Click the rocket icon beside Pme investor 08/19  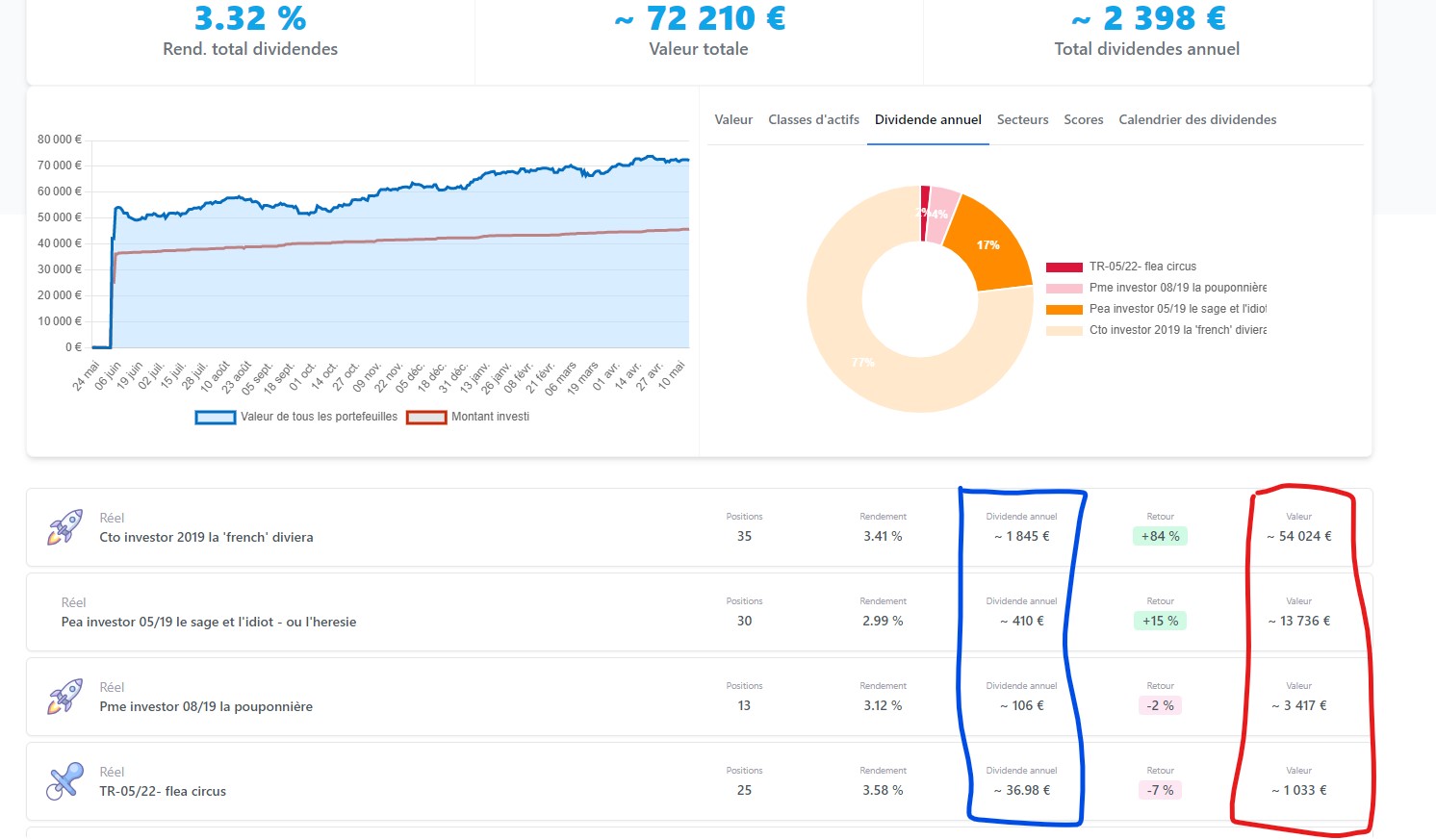(64, 697)
